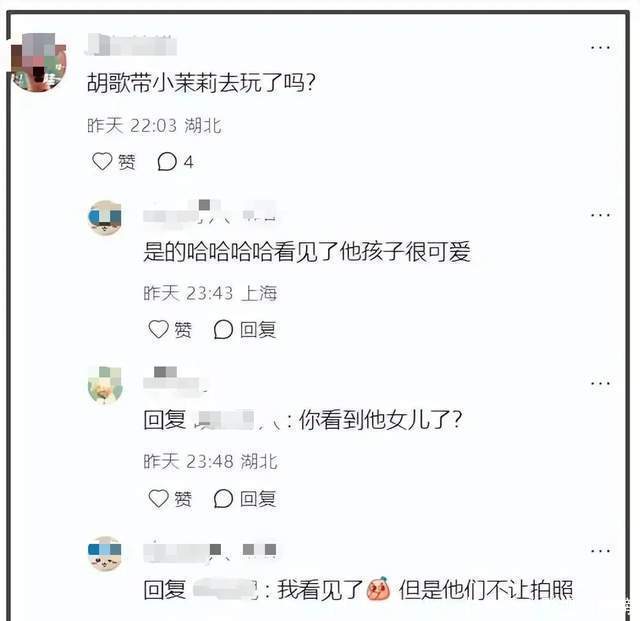This screenshot has height=621, width=640.
Task: Click the 赞 label under top comment
Action: 127,162
